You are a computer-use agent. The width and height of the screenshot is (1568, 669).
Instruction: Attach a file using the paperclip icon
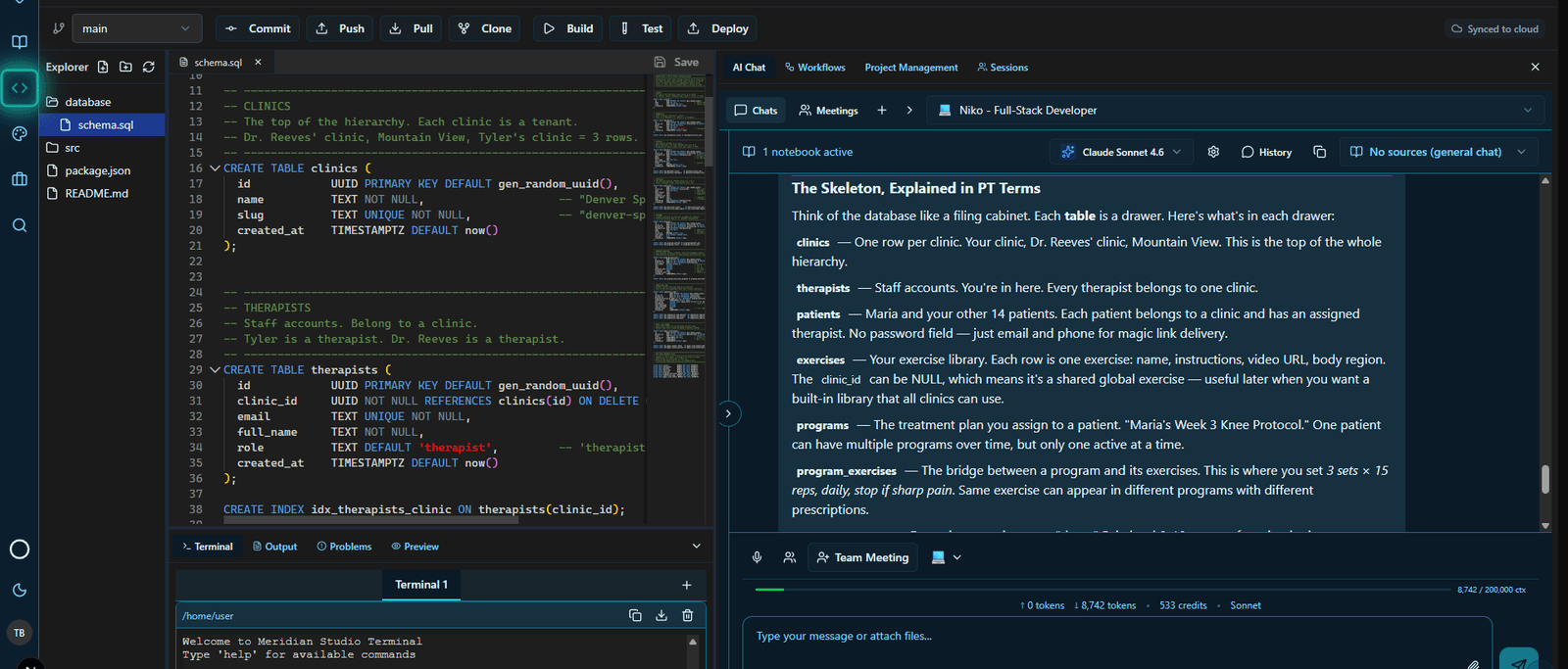1473,664
